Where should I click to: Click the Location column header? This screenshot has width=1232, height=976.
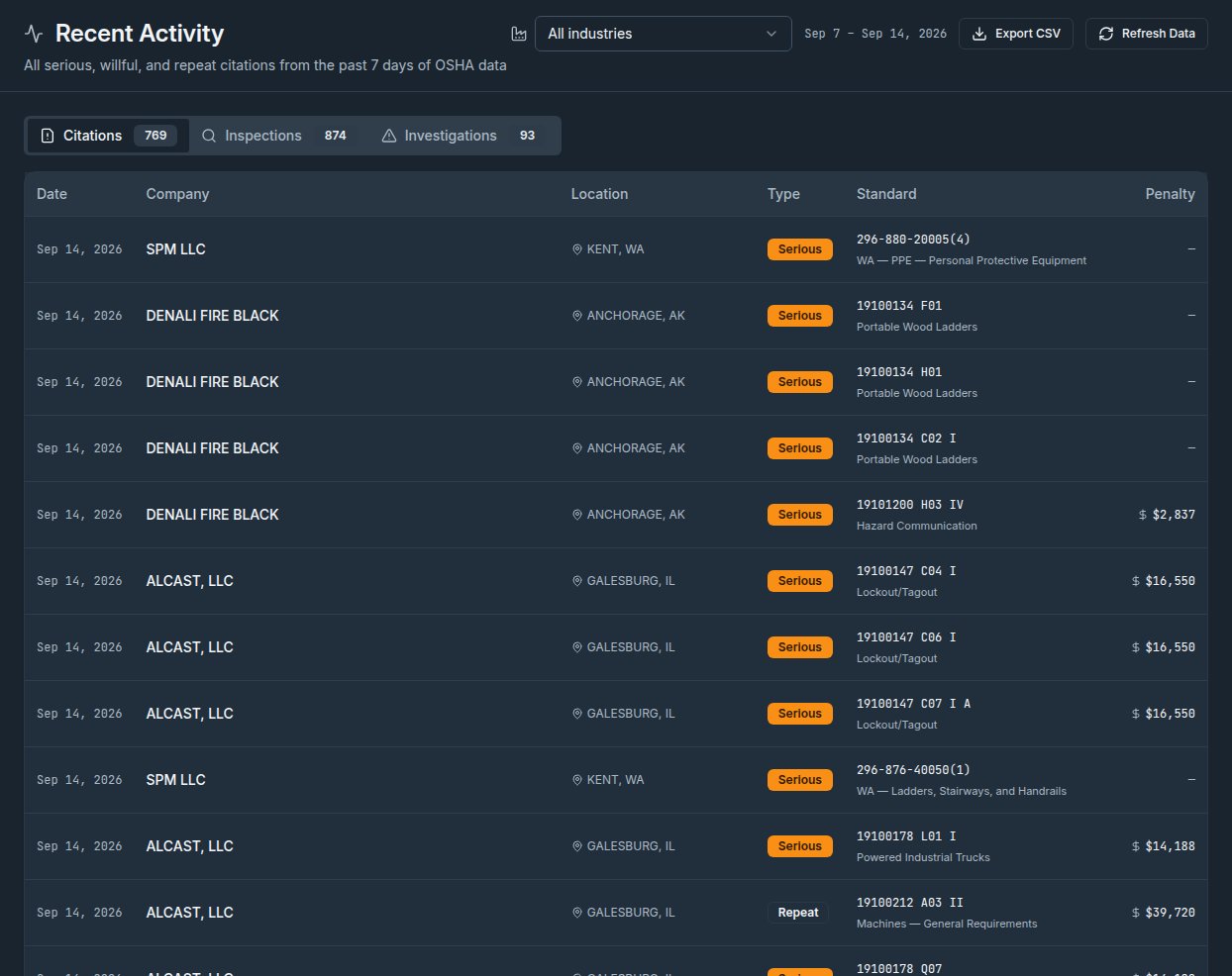599,194
